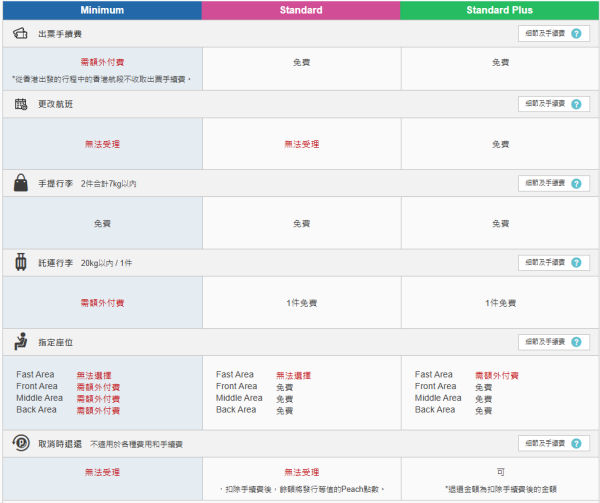Click the 出票手續費 section title
Screen dimensions: 600x503
click(x=60, y=34)
